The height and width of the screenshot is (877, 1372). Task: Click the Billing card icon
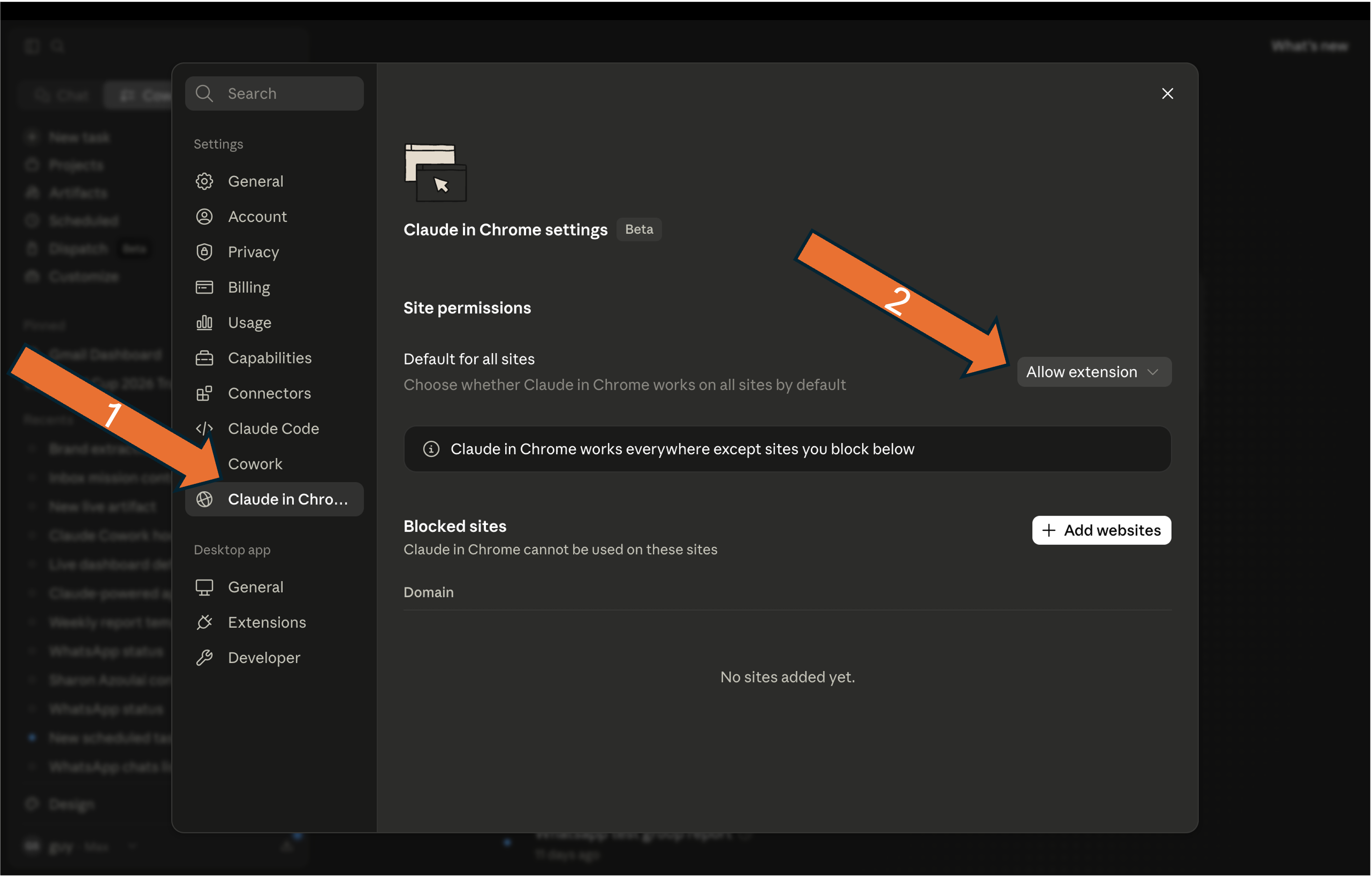[x=204, y=287]
